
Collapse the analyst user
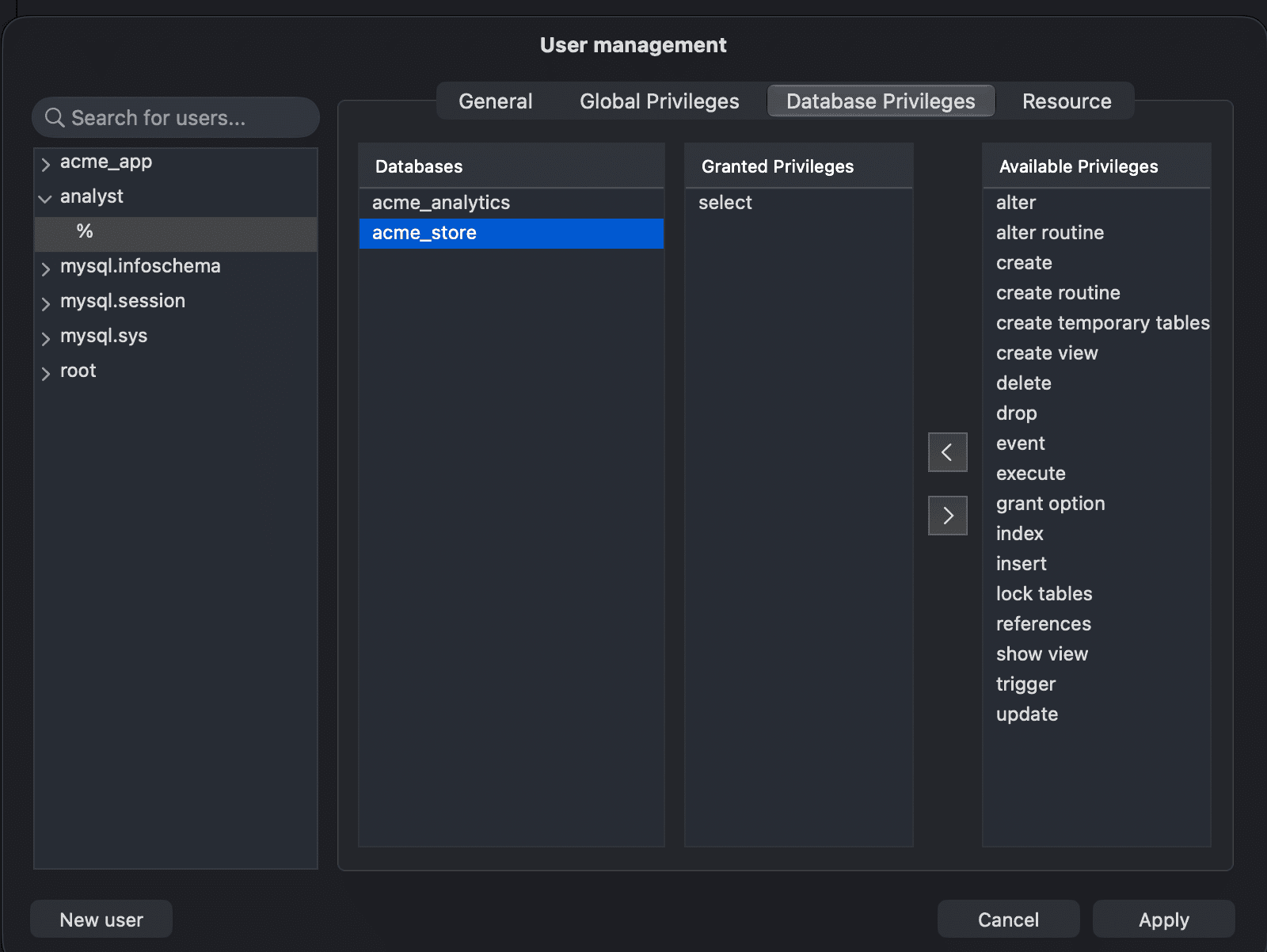[46, 199]
